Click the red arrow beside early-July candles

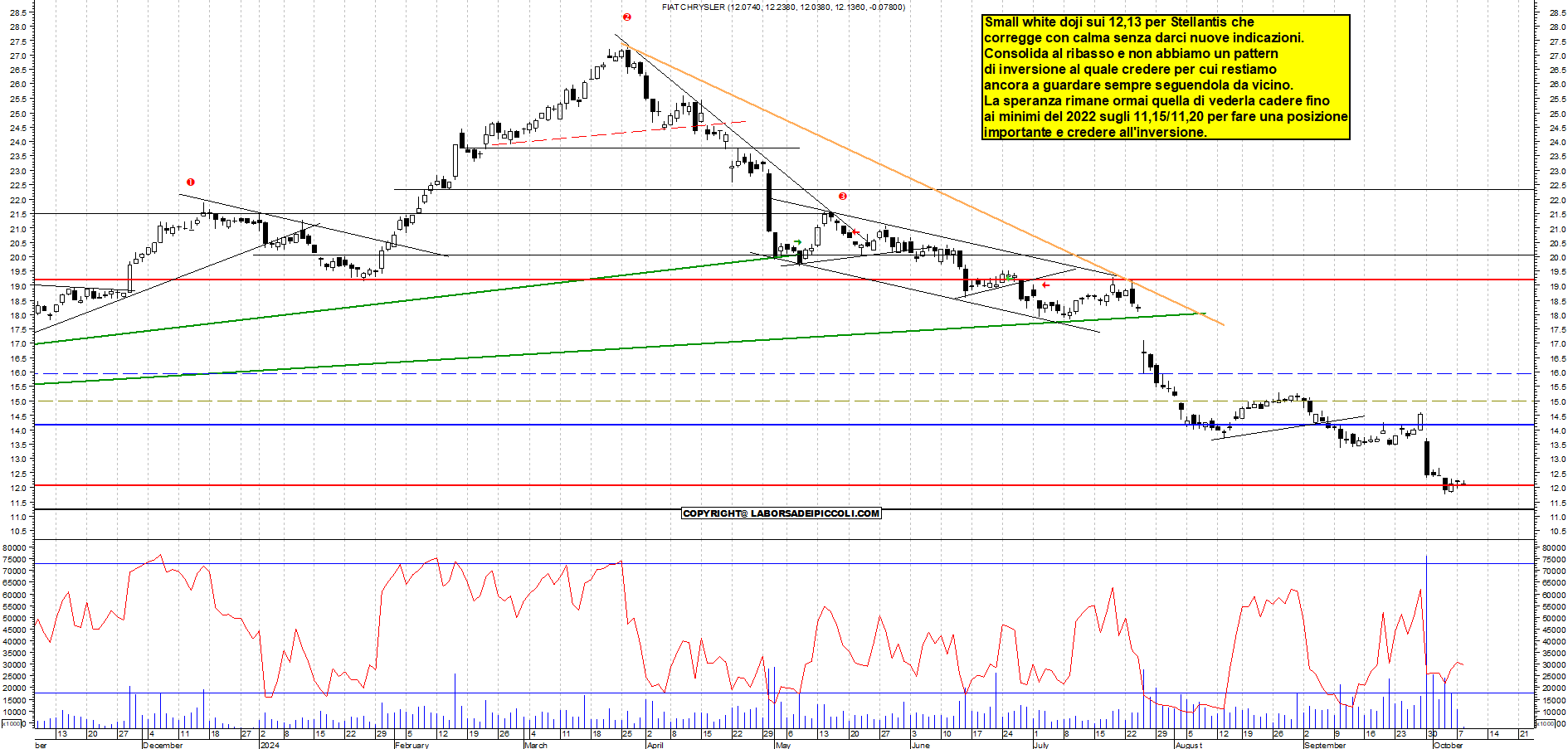1045,285
